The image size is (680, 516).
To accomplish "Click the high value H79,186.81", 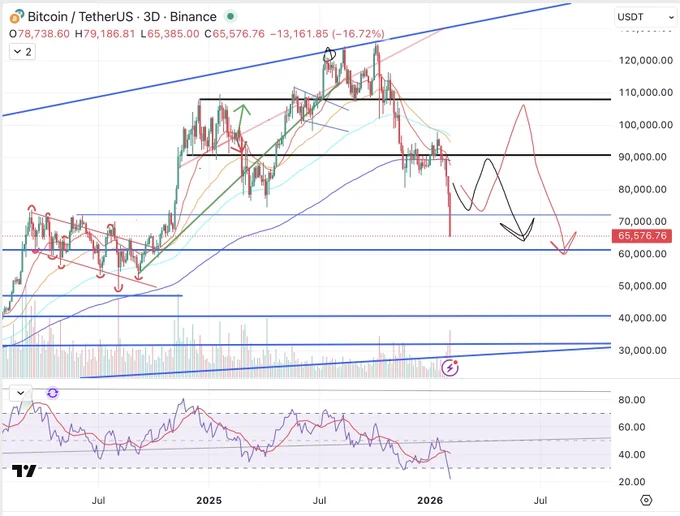I will pyautogui.click(x=105, y=34).
